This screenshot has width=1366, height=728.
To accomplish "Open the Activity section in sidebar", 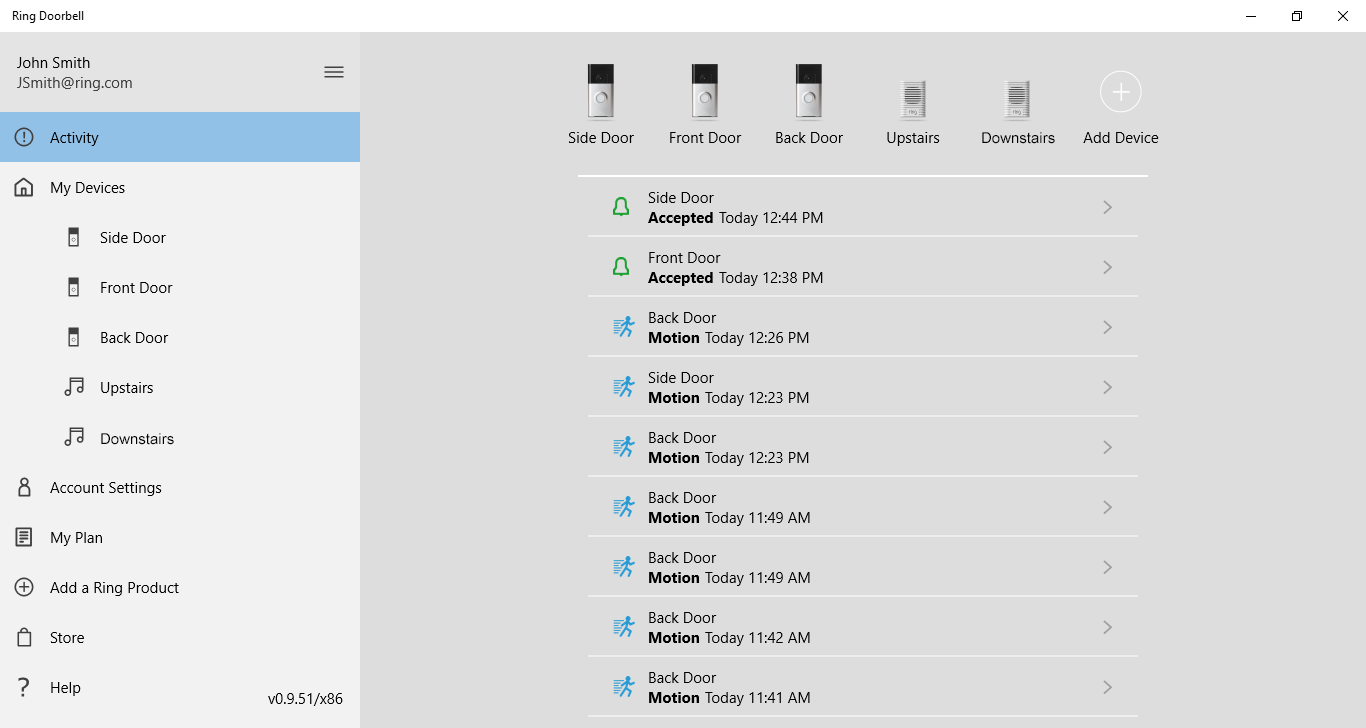I will pyautogui.click(x=180, y=137).
